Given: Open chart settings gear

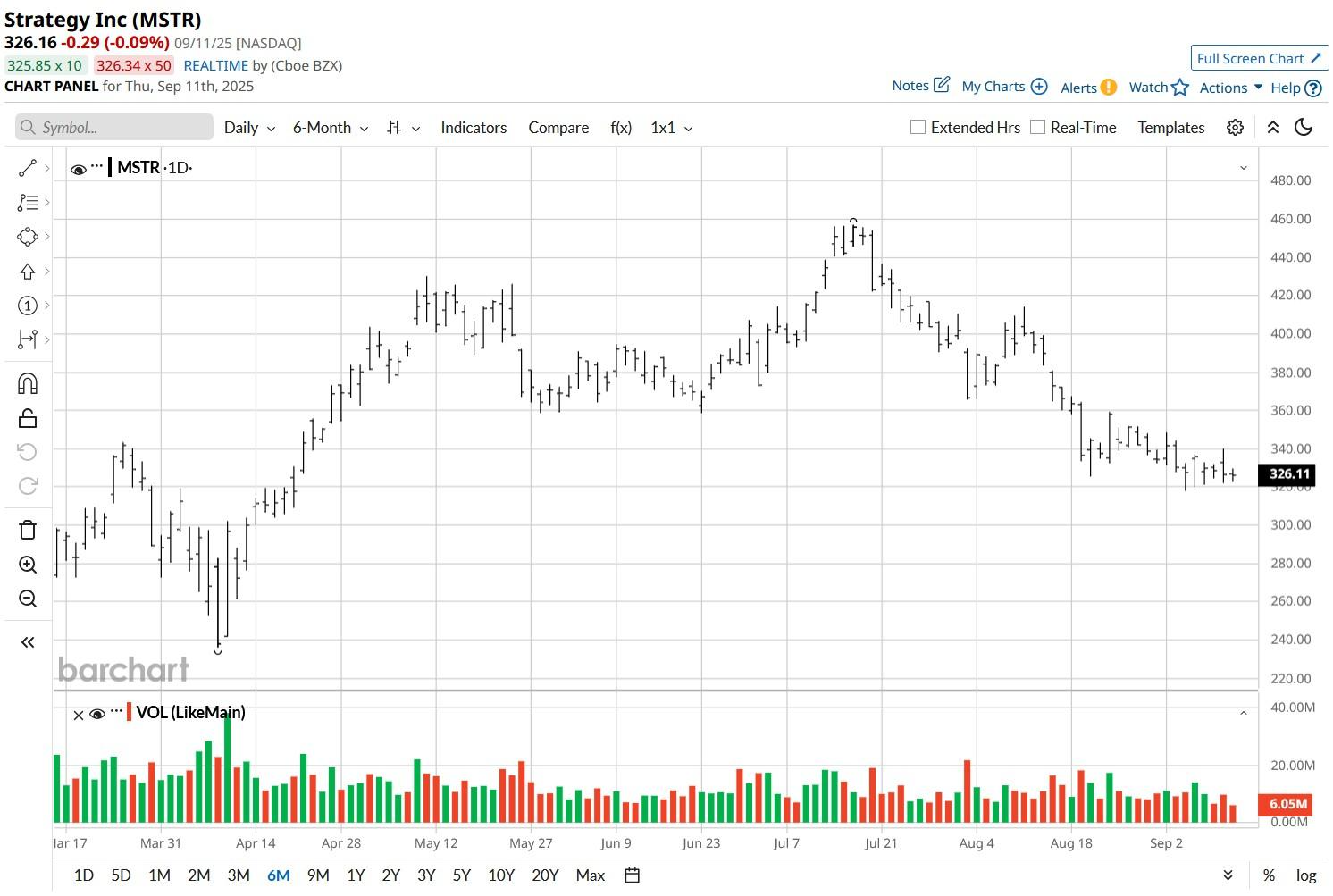Looking at the screenshot, I should coord(1235,128).
